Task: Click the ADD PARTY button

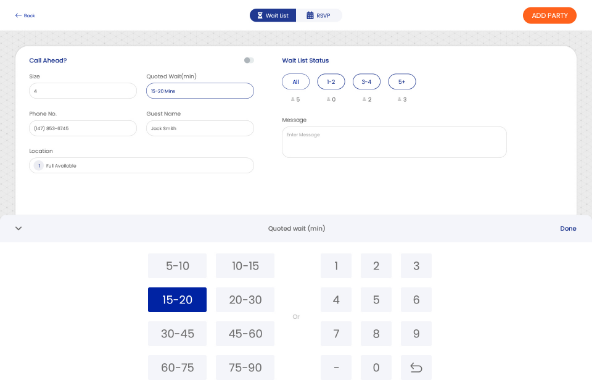Action: point(549,15)
